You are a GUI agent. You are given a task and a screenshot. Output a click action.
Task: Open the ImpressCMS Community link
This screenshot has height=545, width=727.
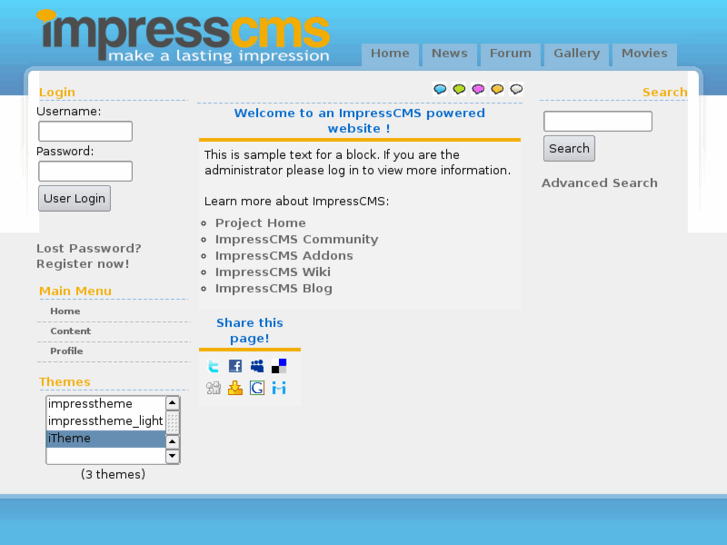pyautogui.click(x=297, y=239)
